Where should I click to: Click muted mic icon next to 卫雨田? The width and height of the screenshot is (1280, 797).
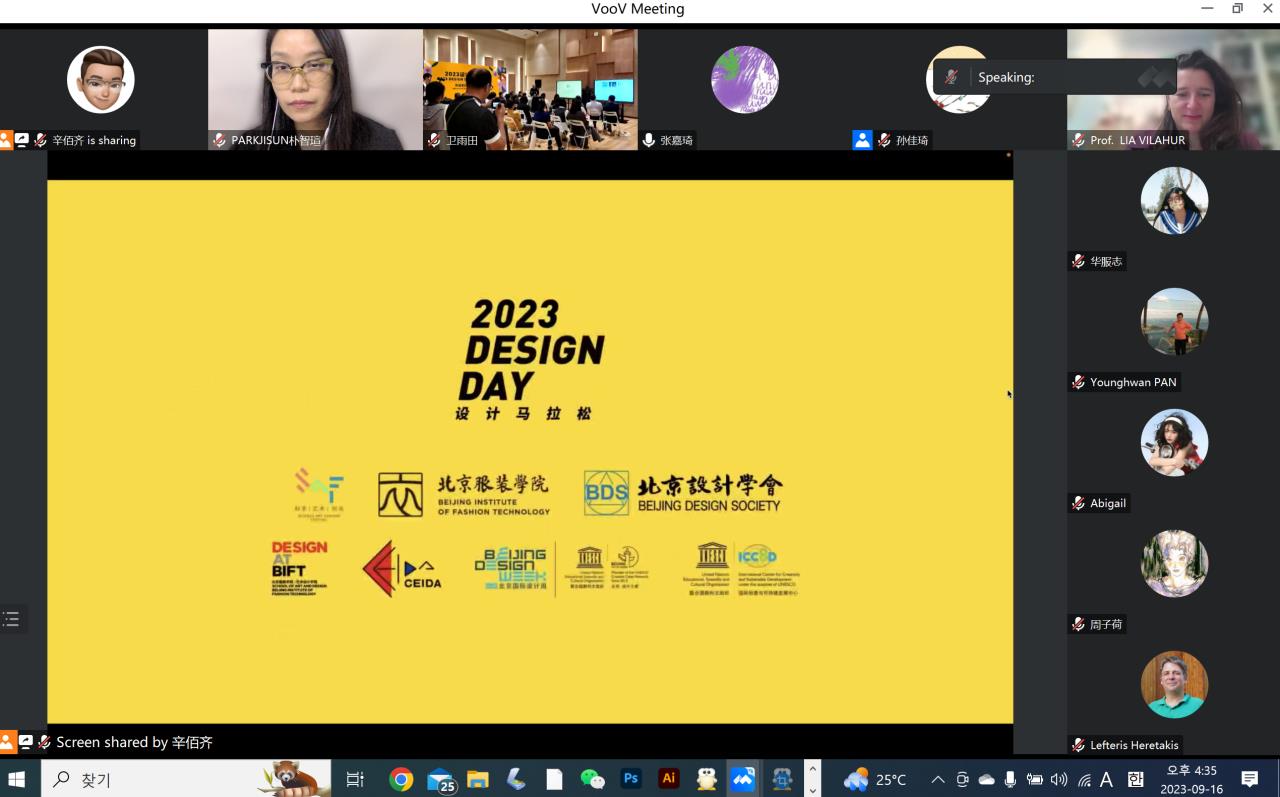(x=434, y=141)
